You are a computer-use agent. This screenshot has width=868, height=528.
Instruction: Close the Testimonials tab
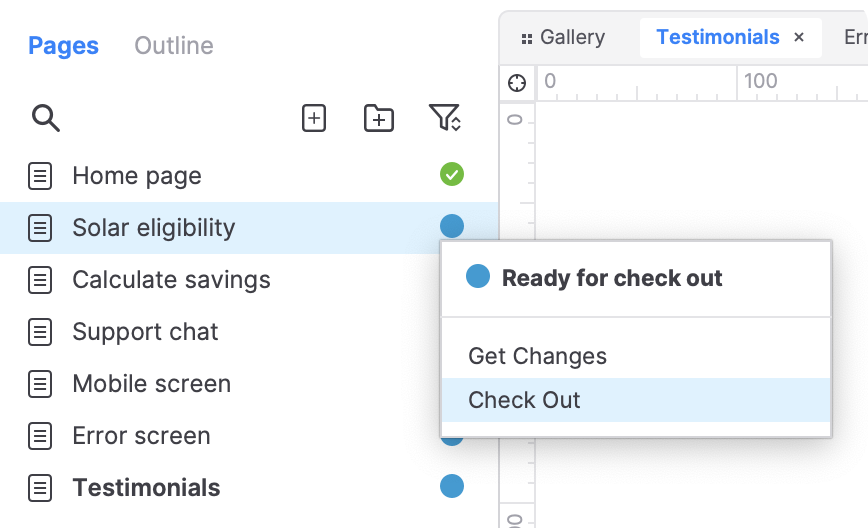[x=799, y=38]
